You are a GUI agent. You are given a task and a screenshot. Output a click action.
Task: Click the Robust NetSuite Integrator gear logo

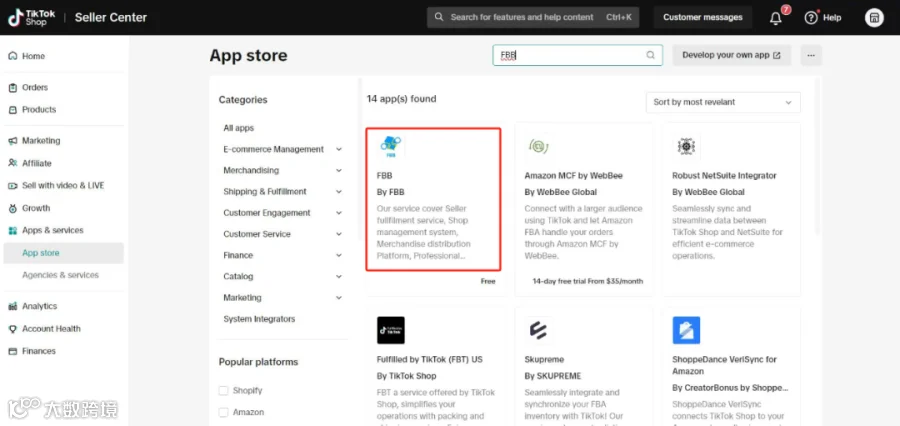coord(686,146)
